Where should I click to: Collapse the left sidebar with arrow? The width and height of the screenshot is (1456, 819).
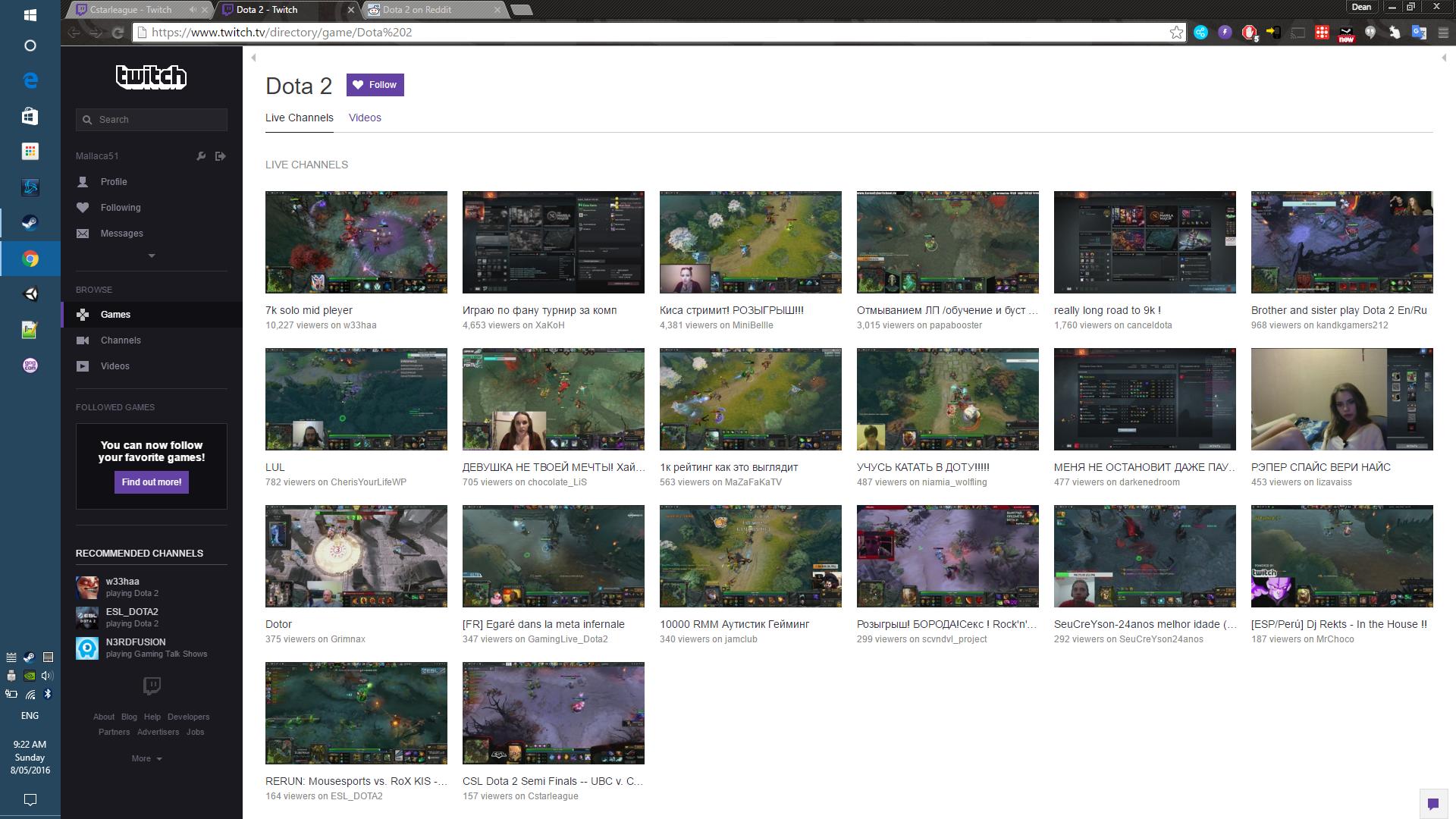point(253,58)
